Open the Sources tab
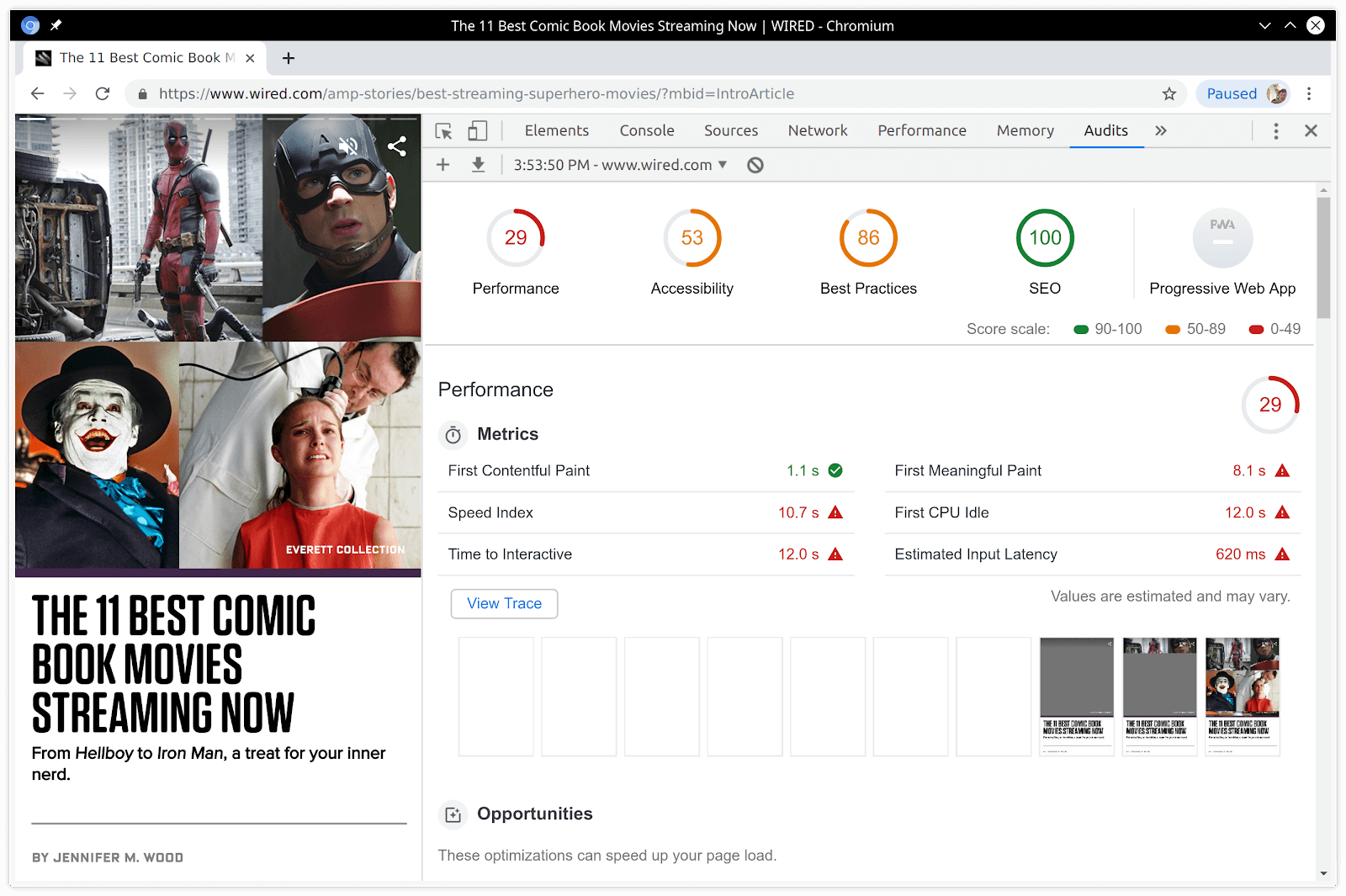Image resolution: width=1346 pixels, height=896 pixels. tap(731, 130)
